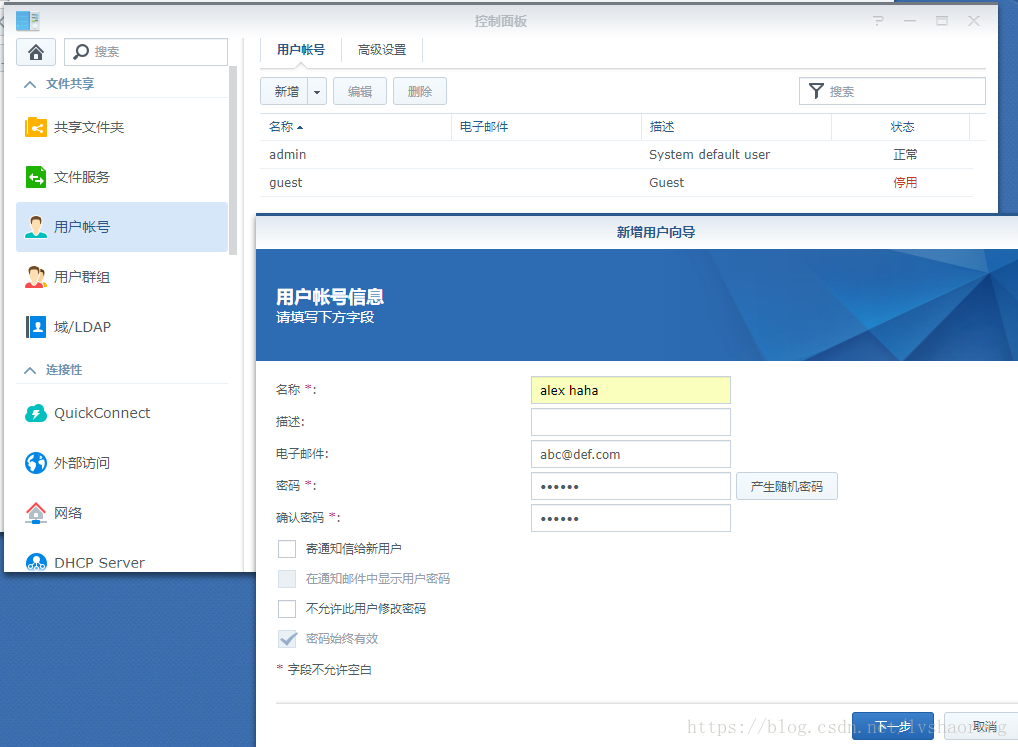Image resolution: width=1018 pixels, height=747 pixels.
Task: Enable 寄通知信给新用户 checkbox
Action: 287,549
